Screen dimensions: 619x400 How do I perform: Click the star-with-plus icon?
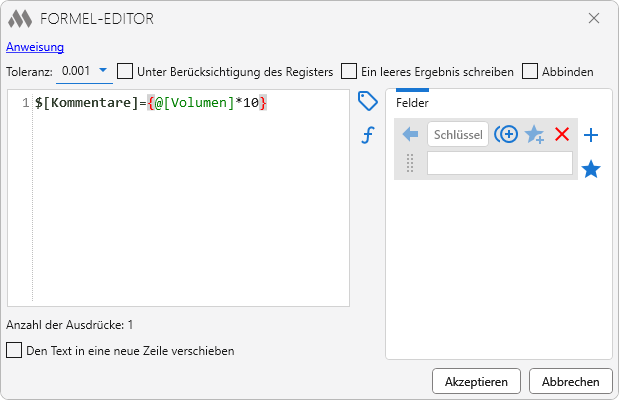click(535, 134)
